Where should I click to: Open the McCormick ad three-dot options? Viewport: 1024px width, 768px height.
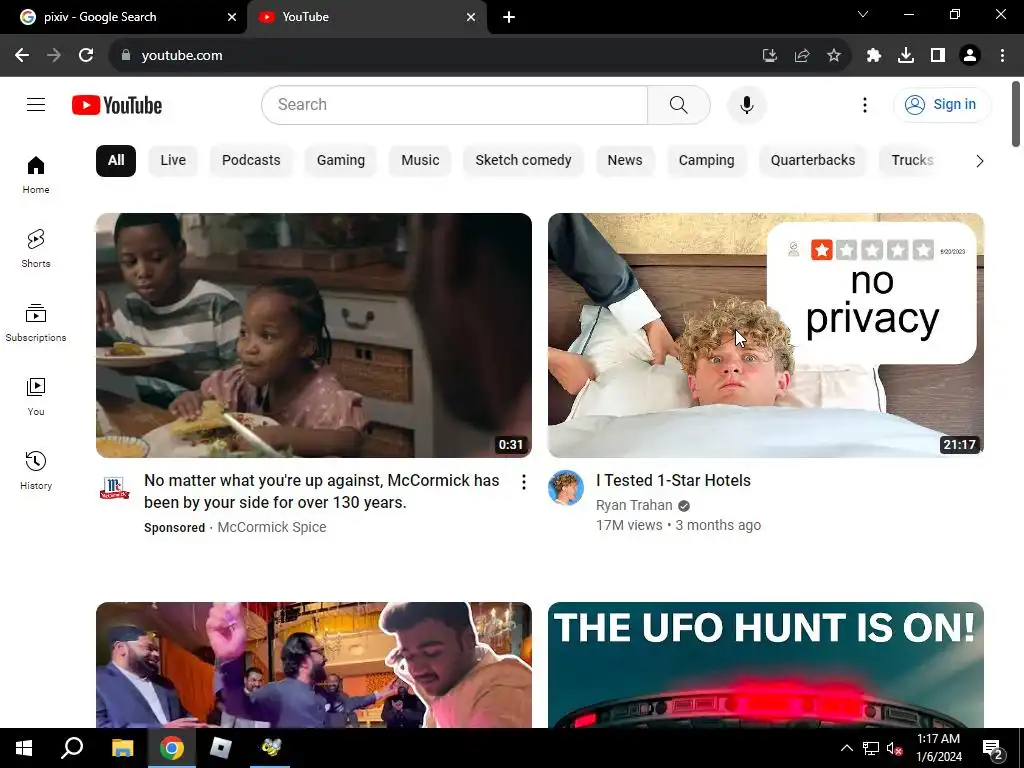(523, 482)
